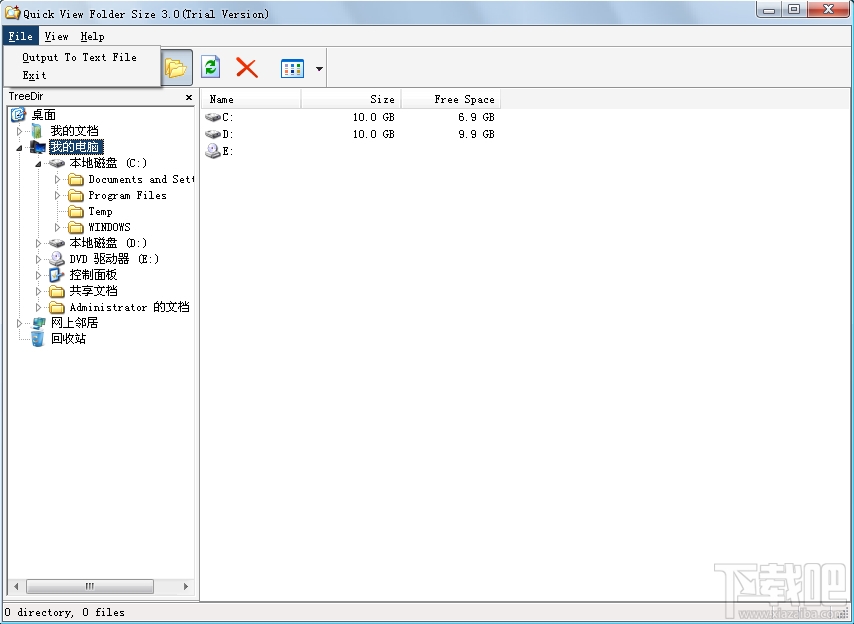Collapse the 本地磁盘 (C:) tree node

[x=38, y=163]
